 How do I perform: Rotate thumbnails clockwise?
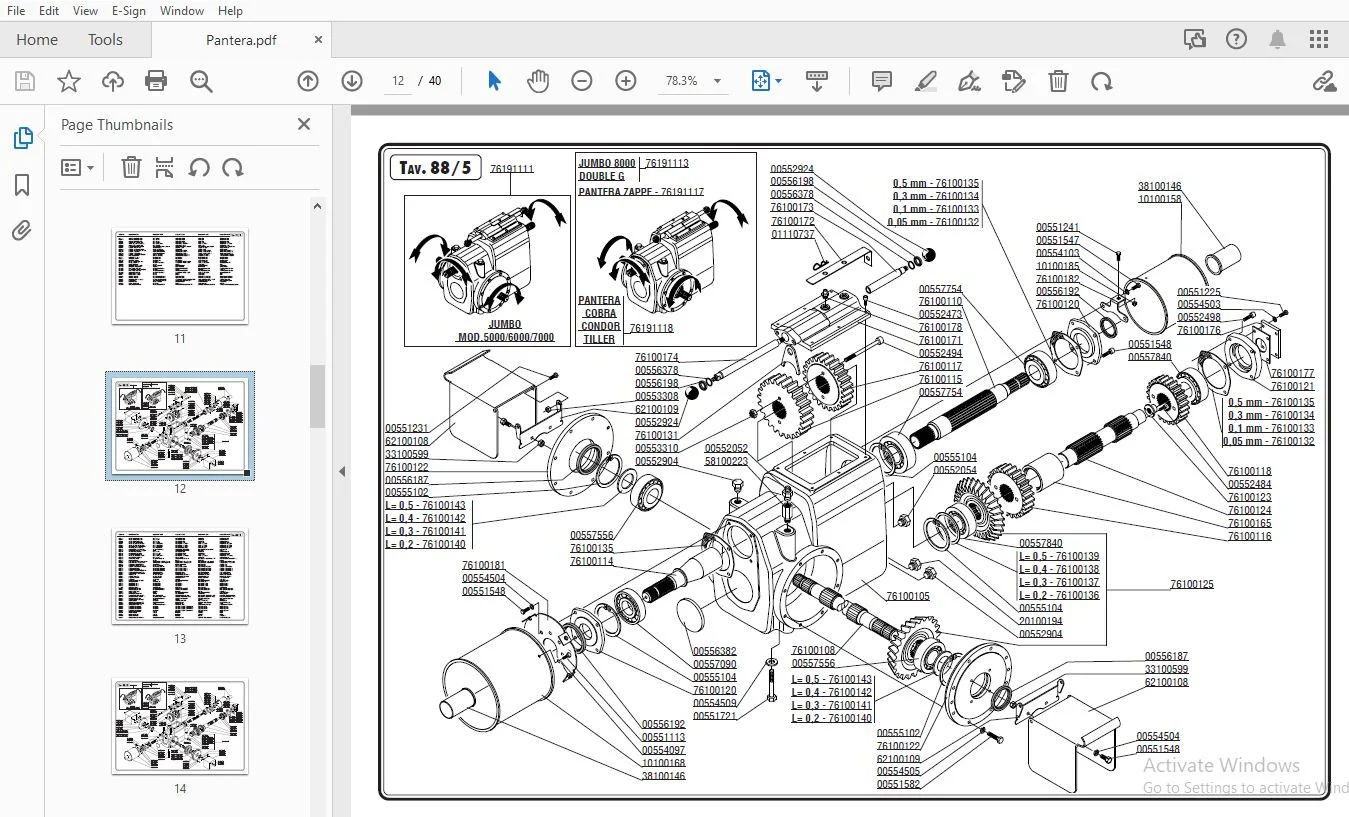click(233, 168)
